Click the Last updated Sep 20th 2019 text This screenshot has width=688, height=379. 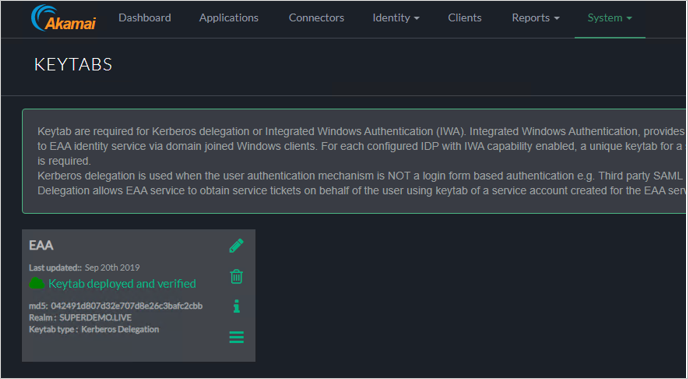84,268
